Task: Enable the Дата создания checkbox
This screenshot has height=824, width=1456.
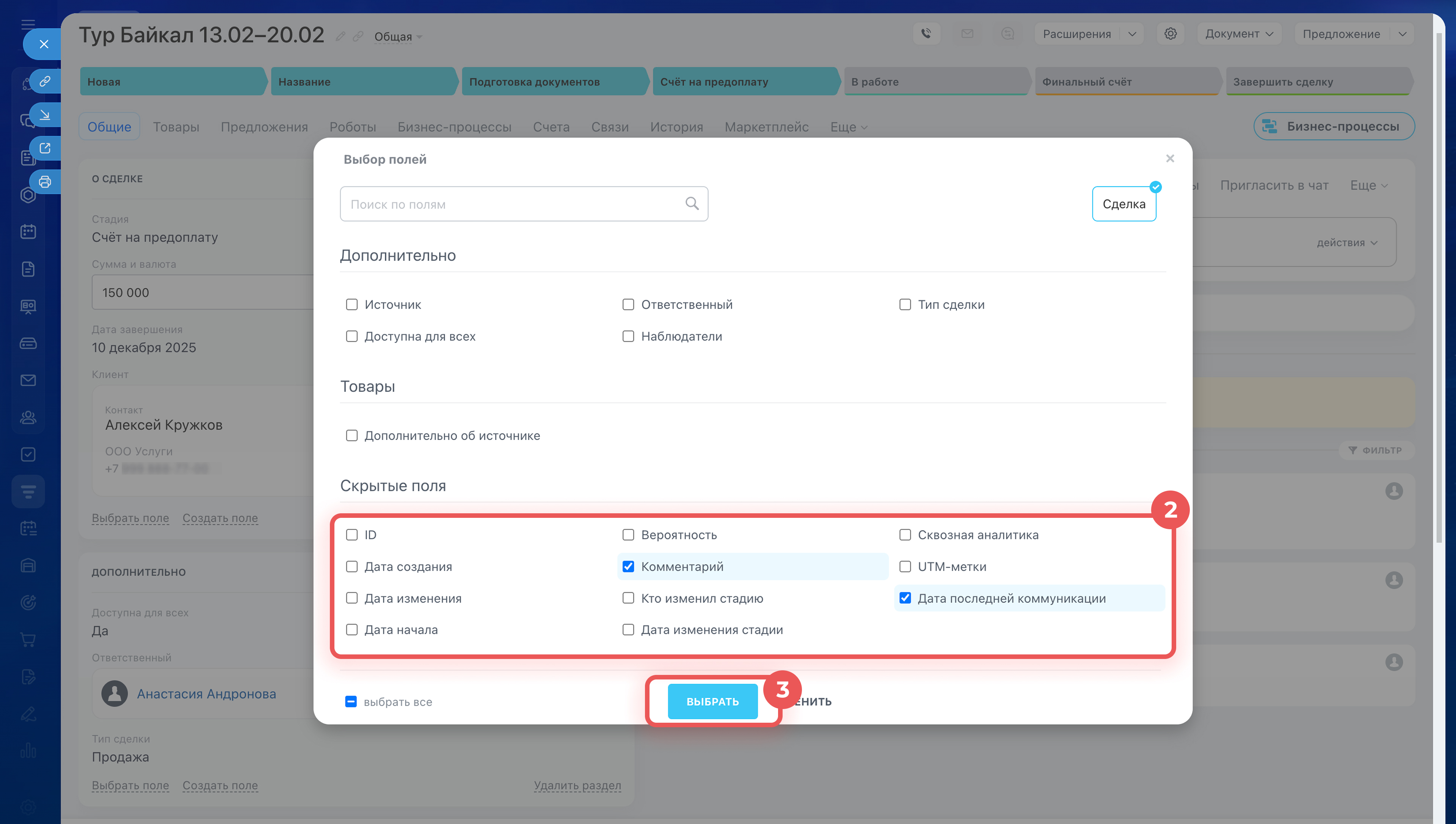Action: (352, 566)
